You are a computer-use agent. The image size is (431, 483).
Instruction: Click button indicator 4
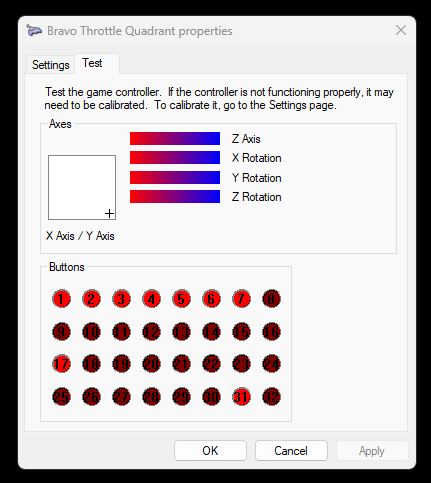[x=151, y=299]
